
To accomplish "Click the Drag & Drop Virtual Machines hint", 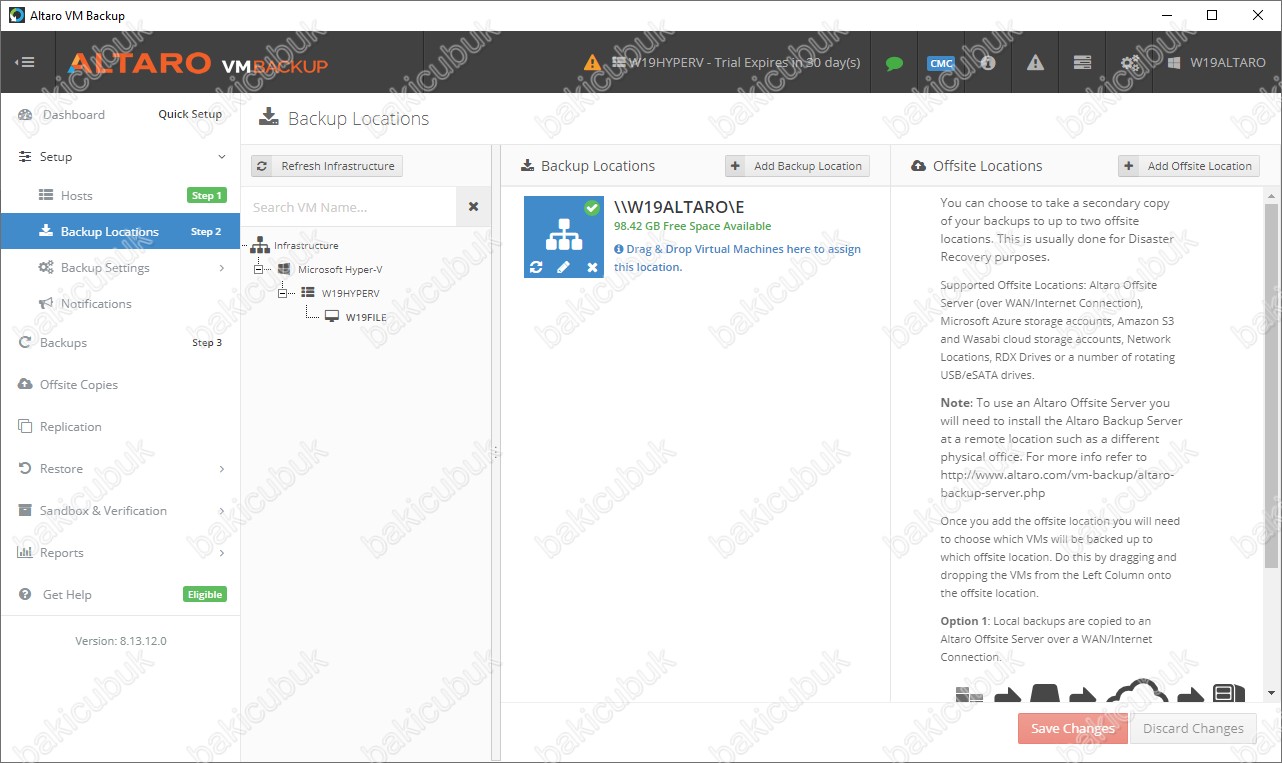I will [x=737, y=258].
